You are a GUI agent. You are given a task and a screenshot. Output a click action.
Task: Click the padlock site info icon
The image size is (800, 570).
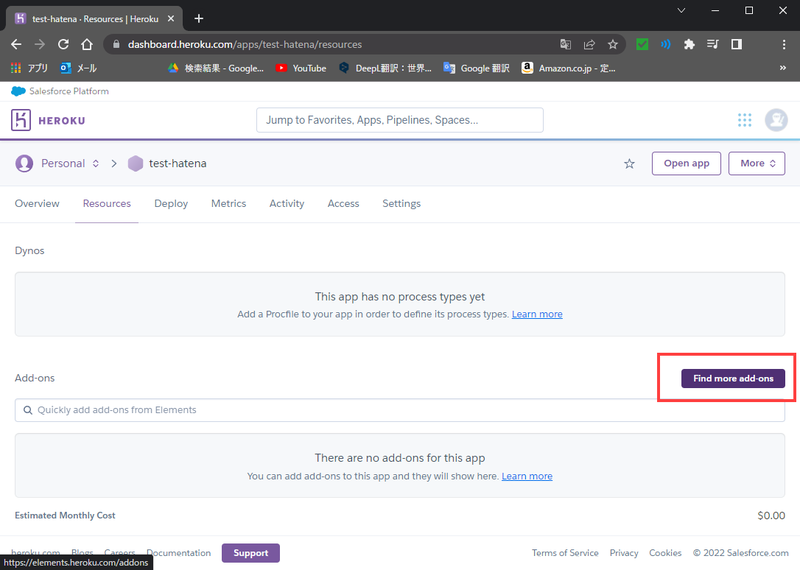tap(116, 44)
